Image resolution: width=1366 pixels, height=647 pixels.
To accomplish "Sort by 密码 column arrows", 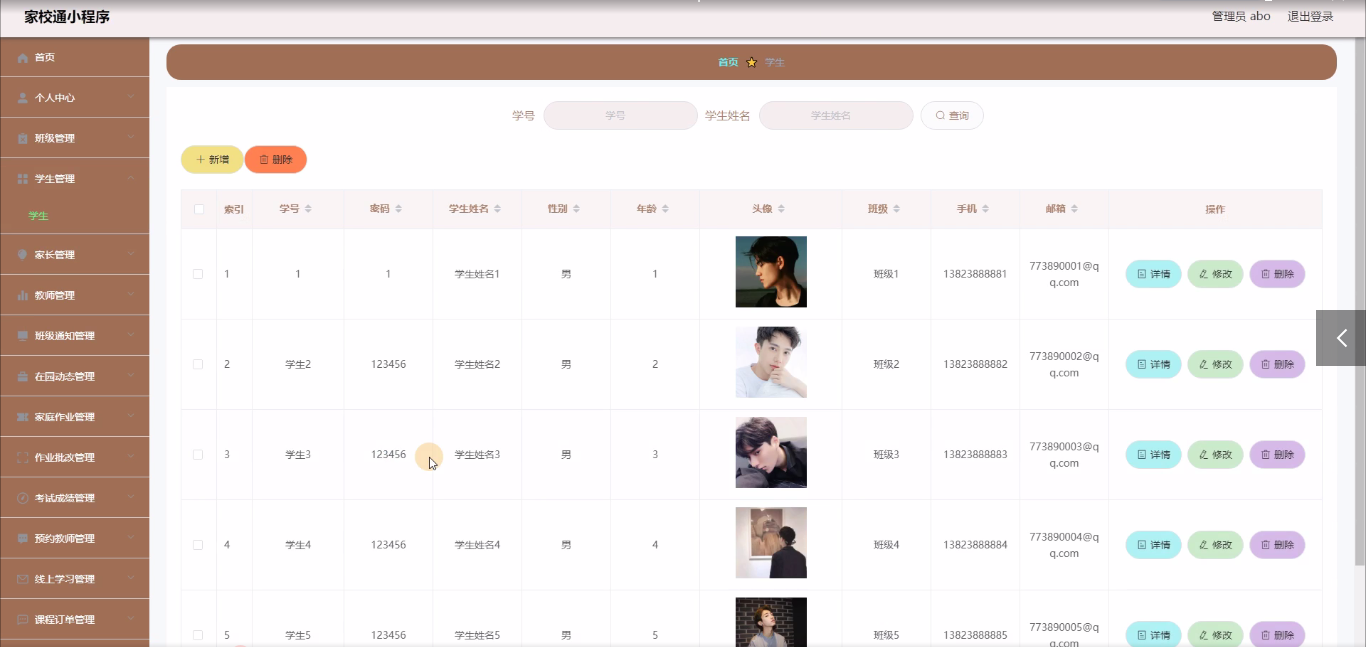I will [x=398, y=209].
